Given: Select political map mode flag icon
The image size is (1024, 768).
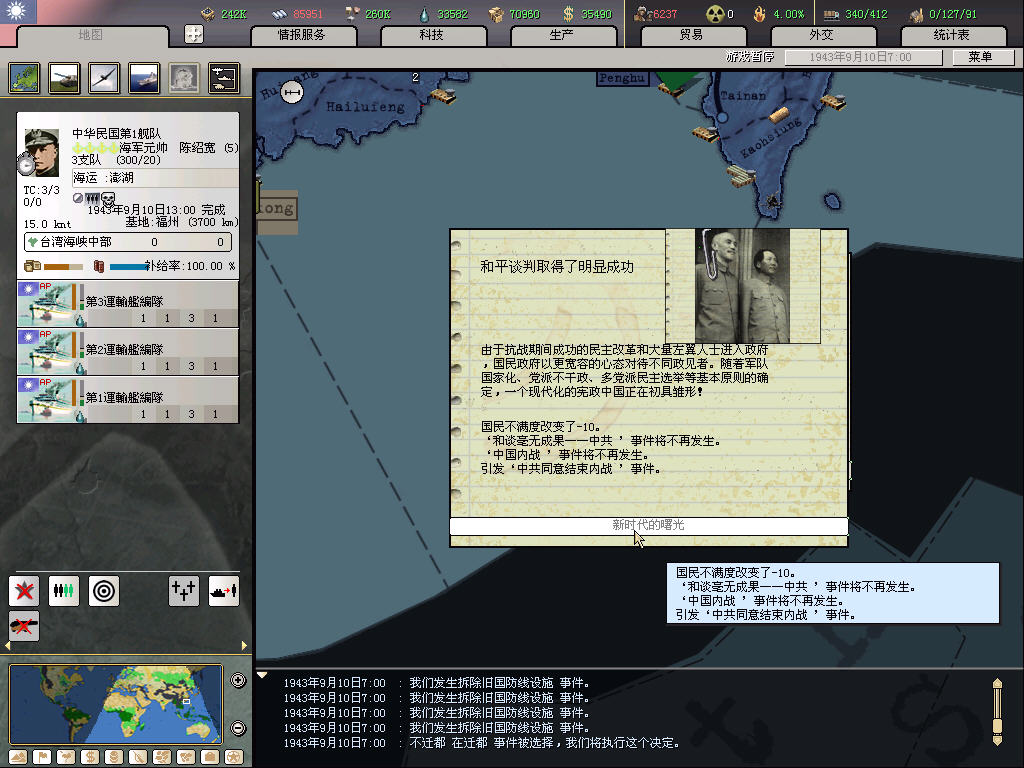Looking at the screenshot, I should click(x=42, y=758).
